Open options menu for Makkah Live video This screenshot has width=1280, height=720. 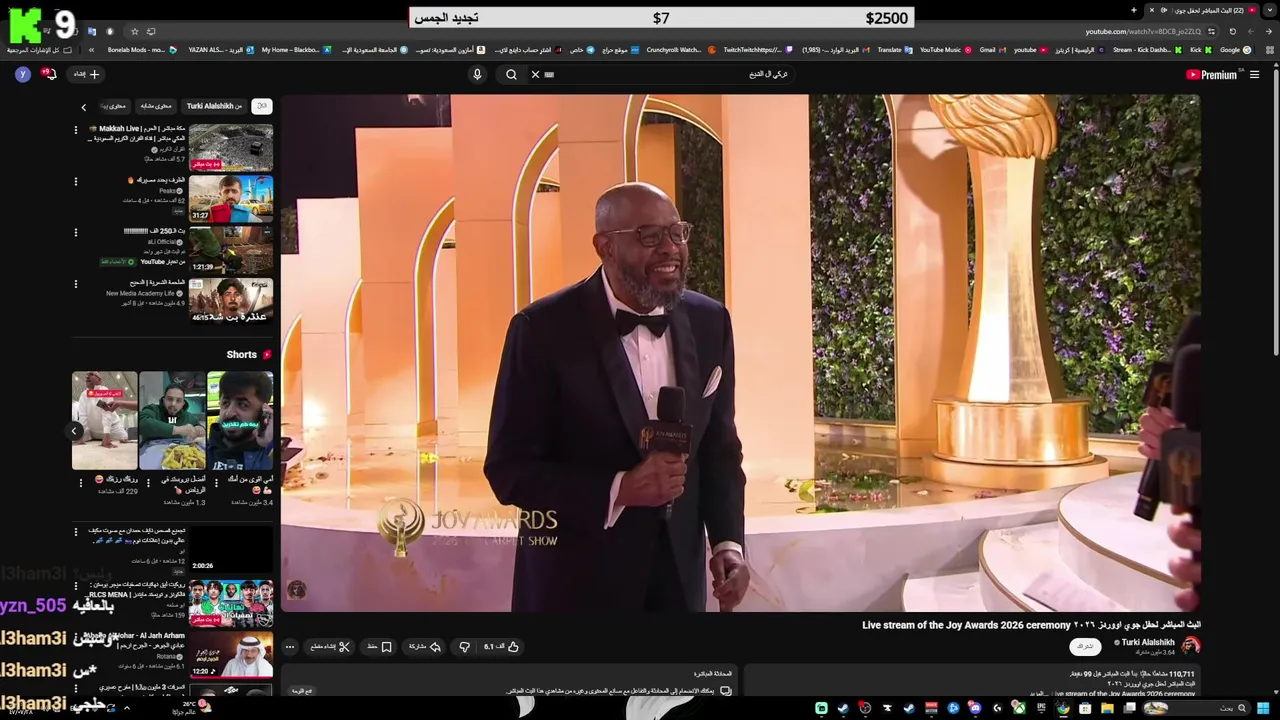(75, 130)
